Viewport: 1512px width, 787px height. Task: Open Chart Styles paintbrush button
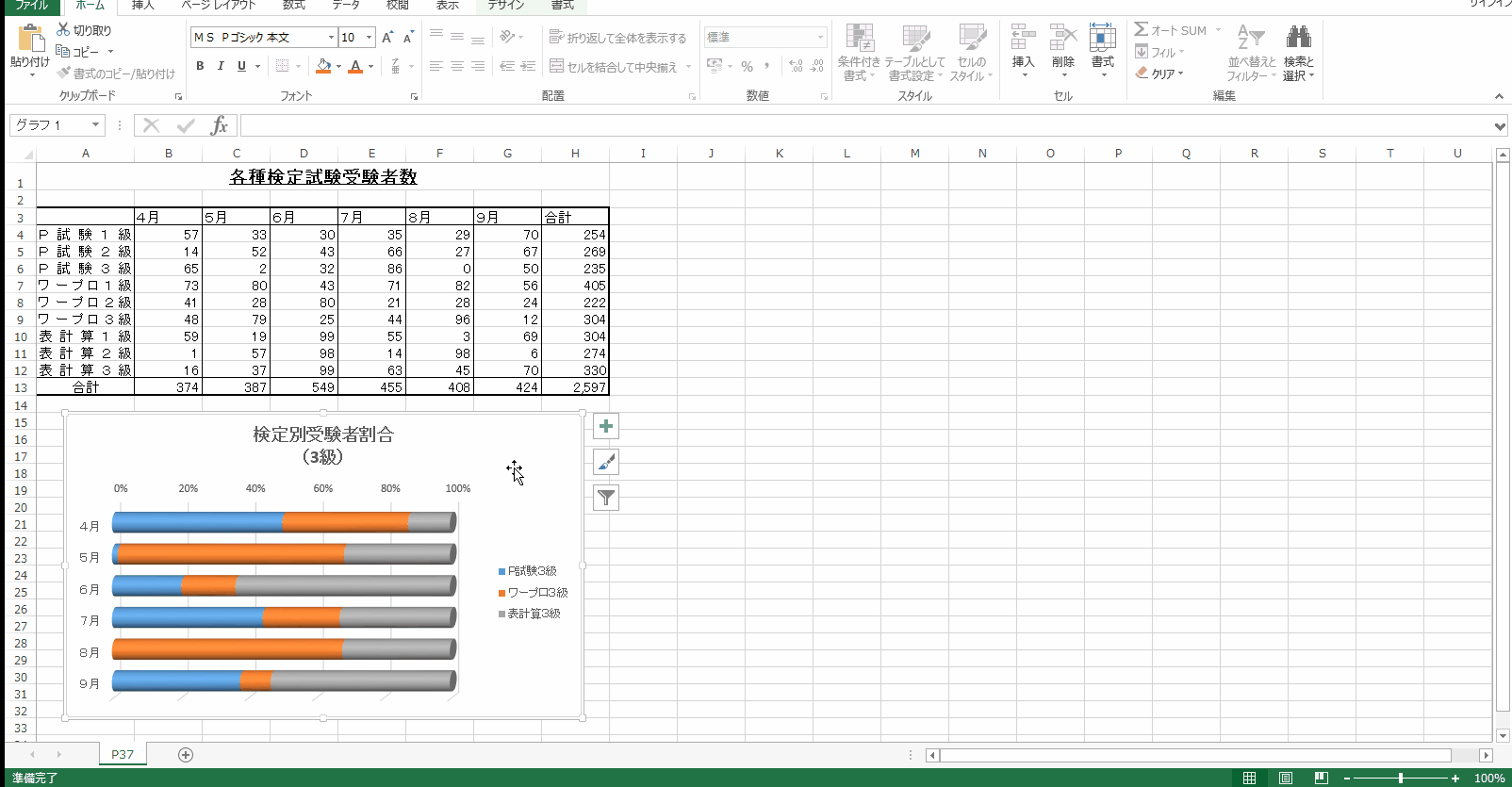click(606, 462)
